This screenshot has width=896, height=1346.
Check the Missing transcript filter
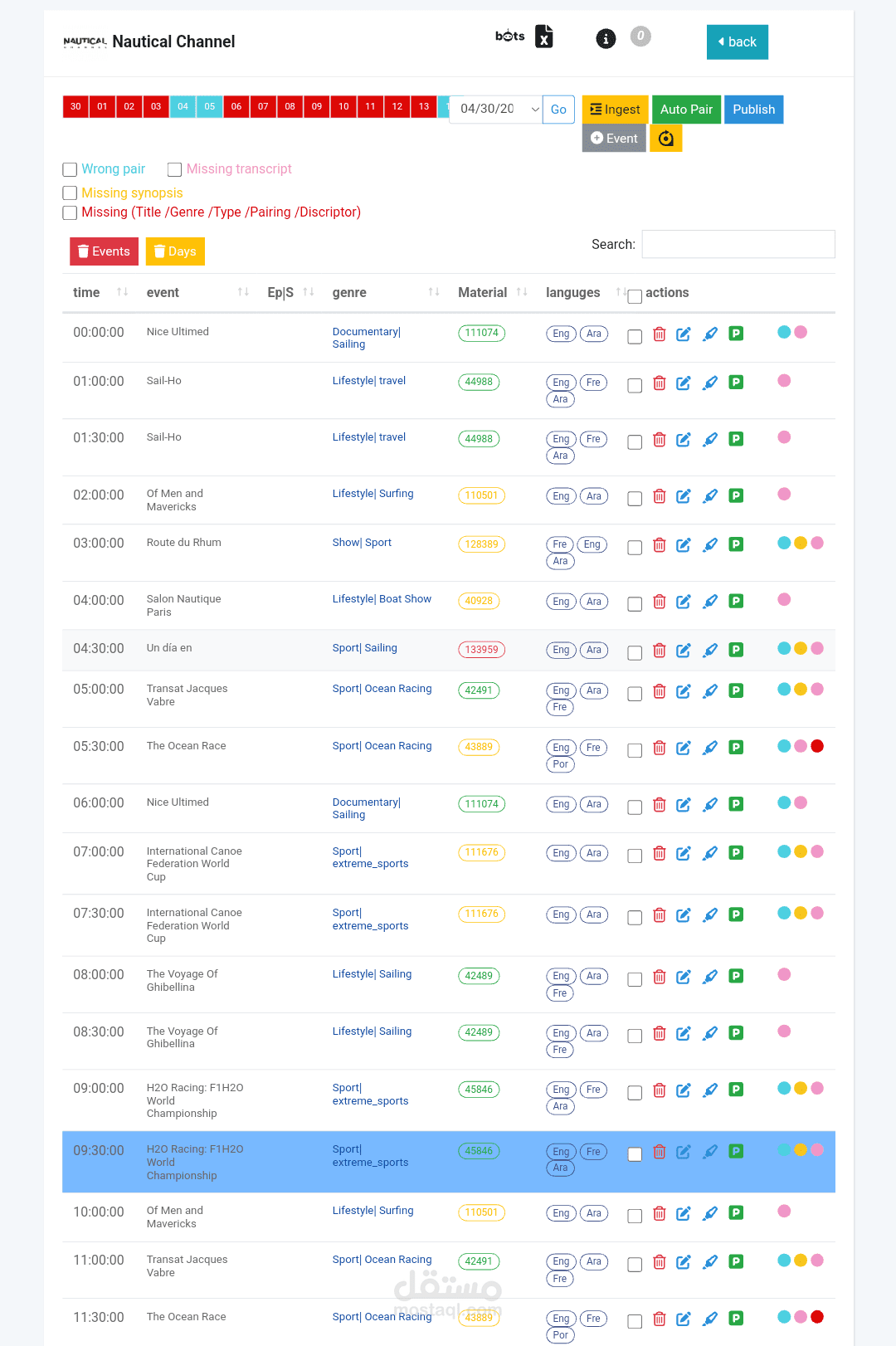175,170
